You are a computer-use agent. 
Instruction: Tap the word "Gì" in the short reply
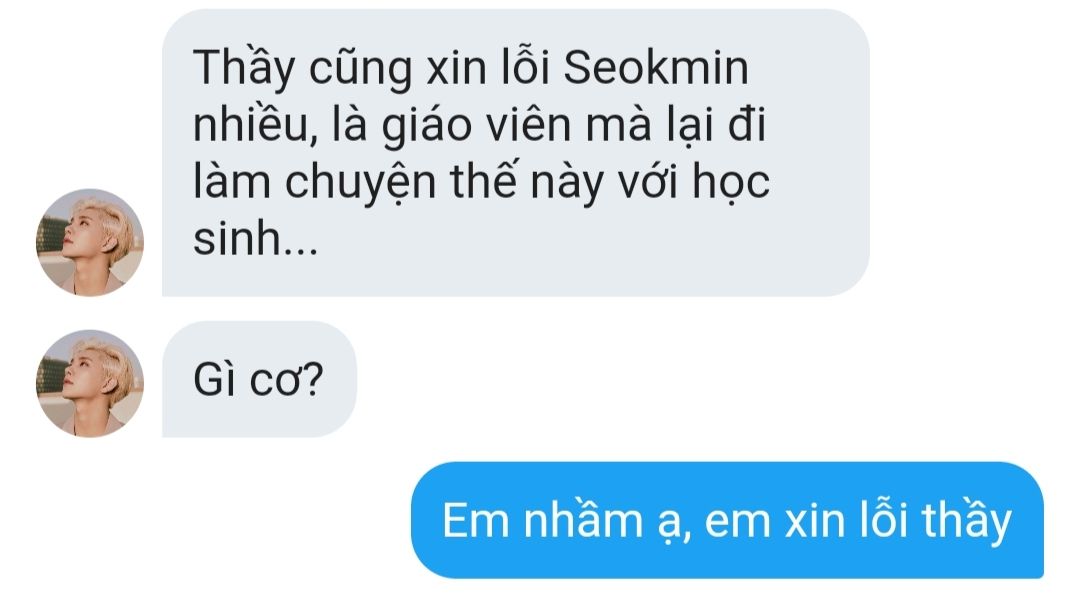coord(215,379)
